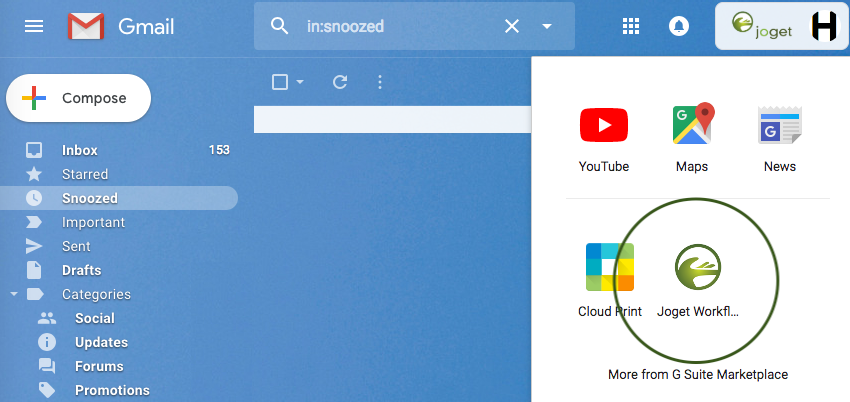The height and width of the screenshot is (402, 850).
Task: Open the Forums category
Action: [x=99, y=366]
